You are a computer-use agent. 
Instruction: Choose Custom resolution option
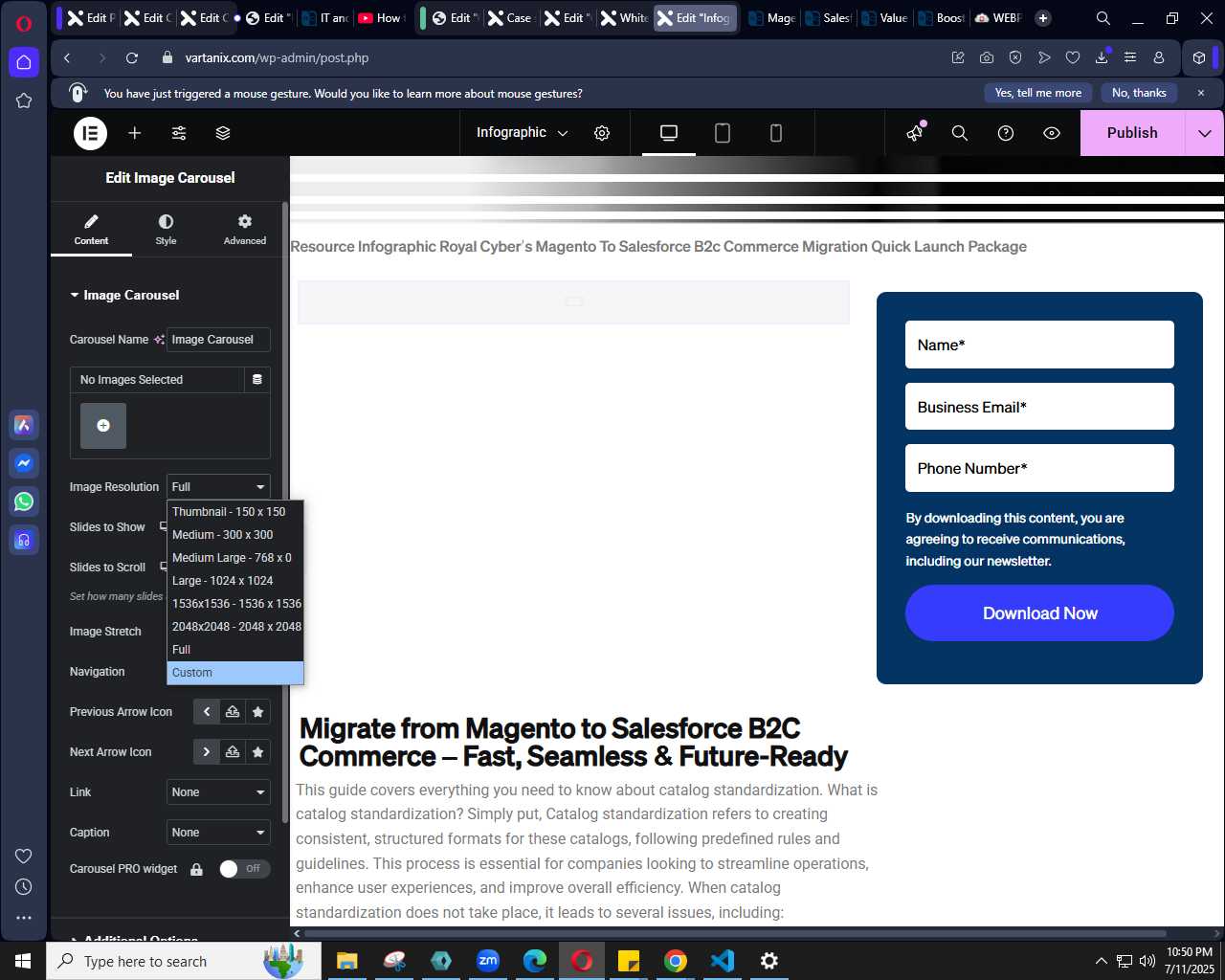pos(235,673)
